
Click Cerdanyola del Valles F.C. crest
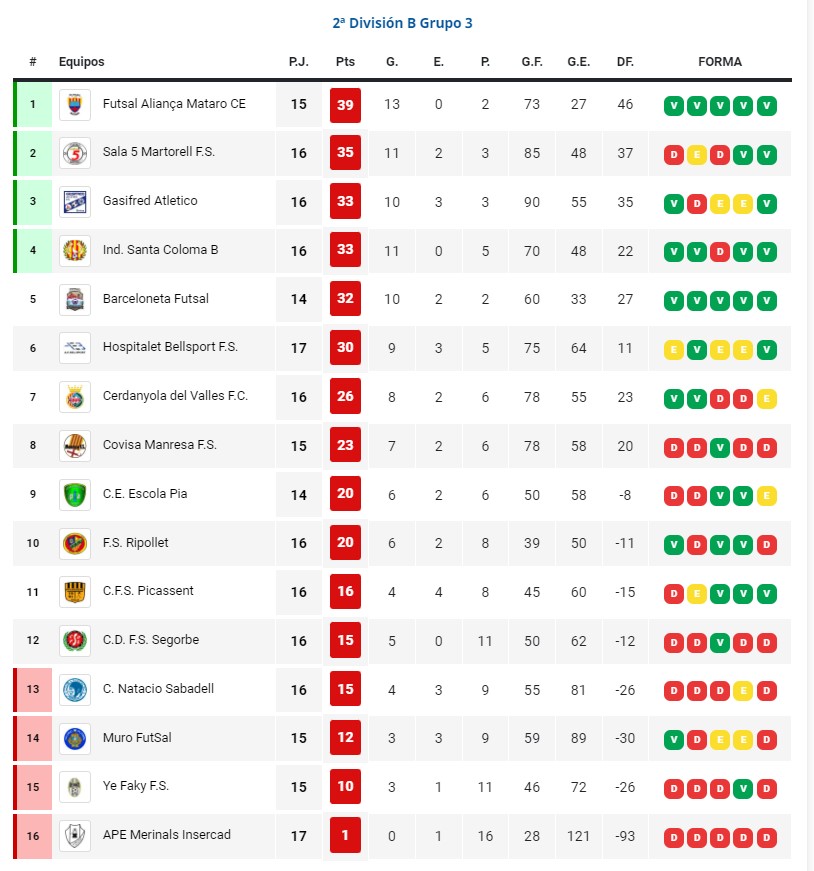point(75,398)
